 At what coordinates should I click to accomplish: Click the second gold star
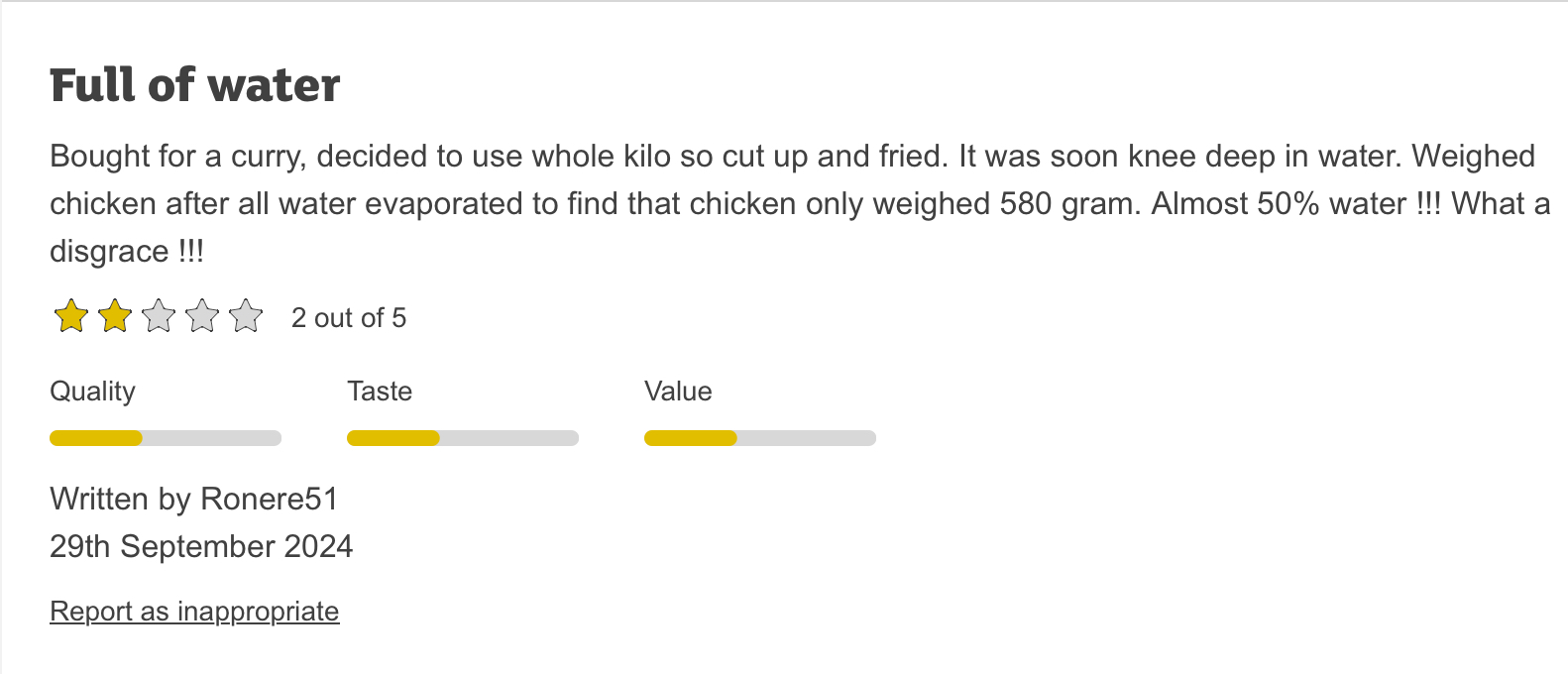(x=115, y=317)
